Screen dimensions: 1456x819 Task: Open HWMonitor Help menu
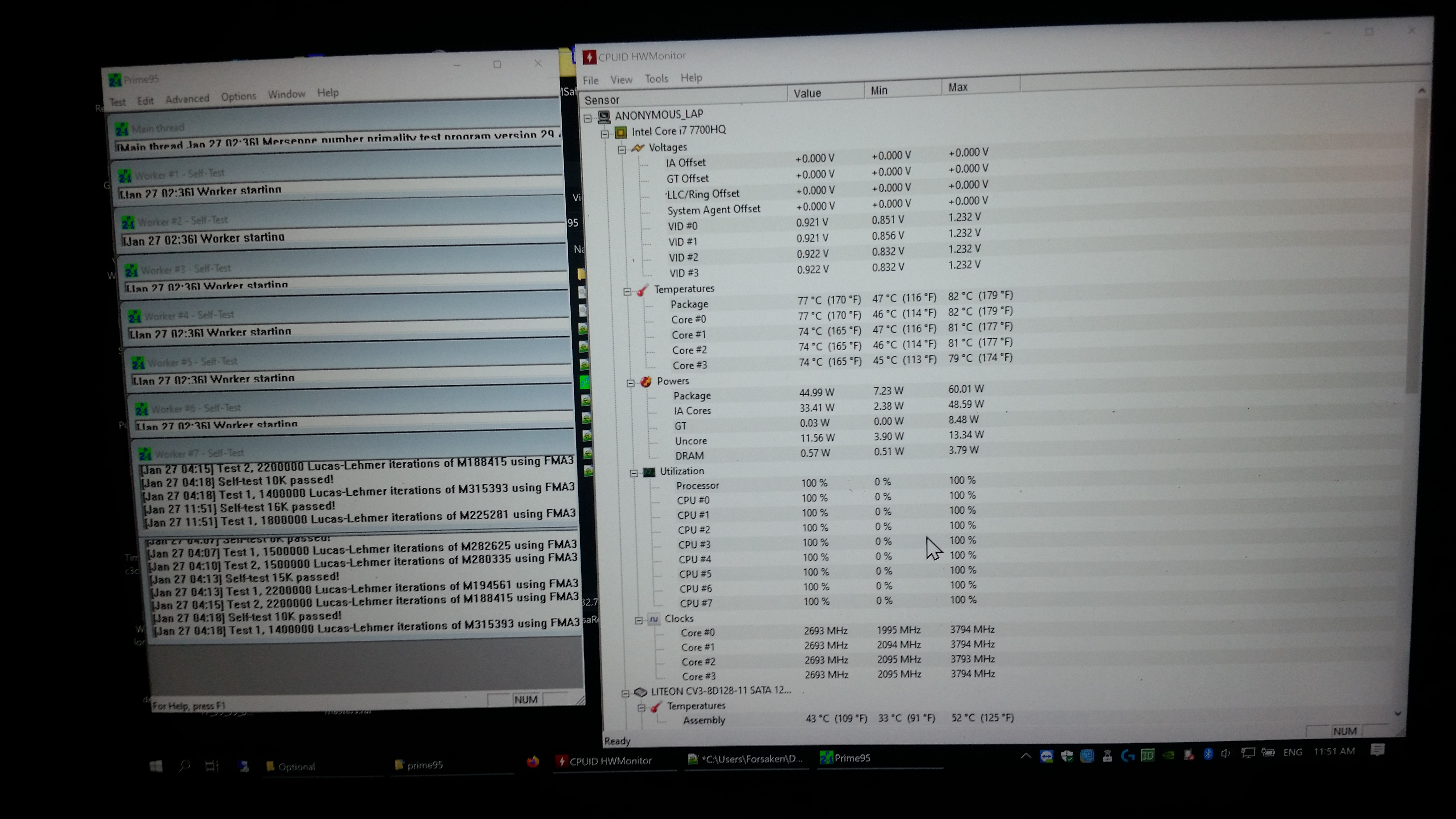coord(691,78)
